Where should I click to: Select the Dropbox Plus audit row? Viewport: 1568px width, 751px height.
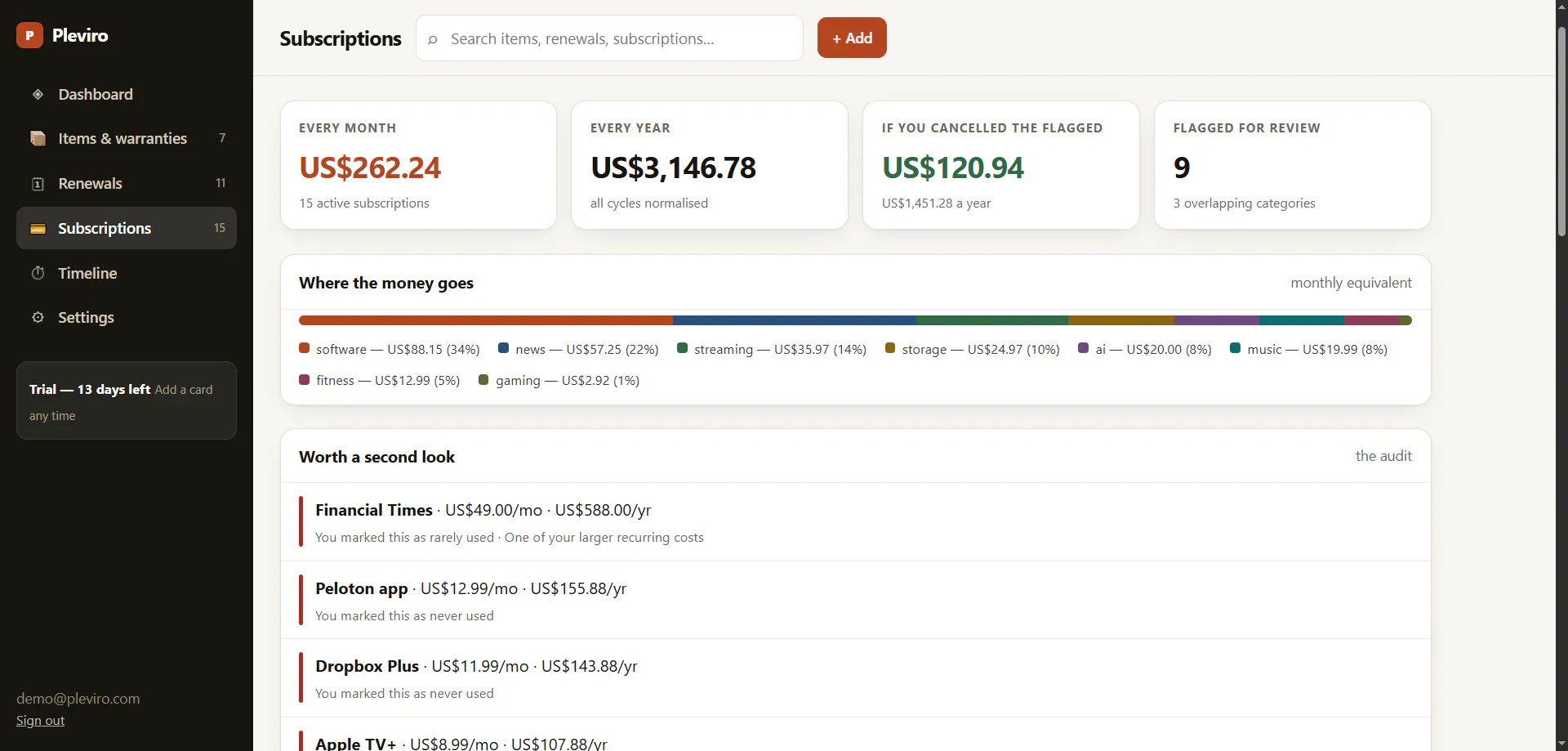[856, 678]
